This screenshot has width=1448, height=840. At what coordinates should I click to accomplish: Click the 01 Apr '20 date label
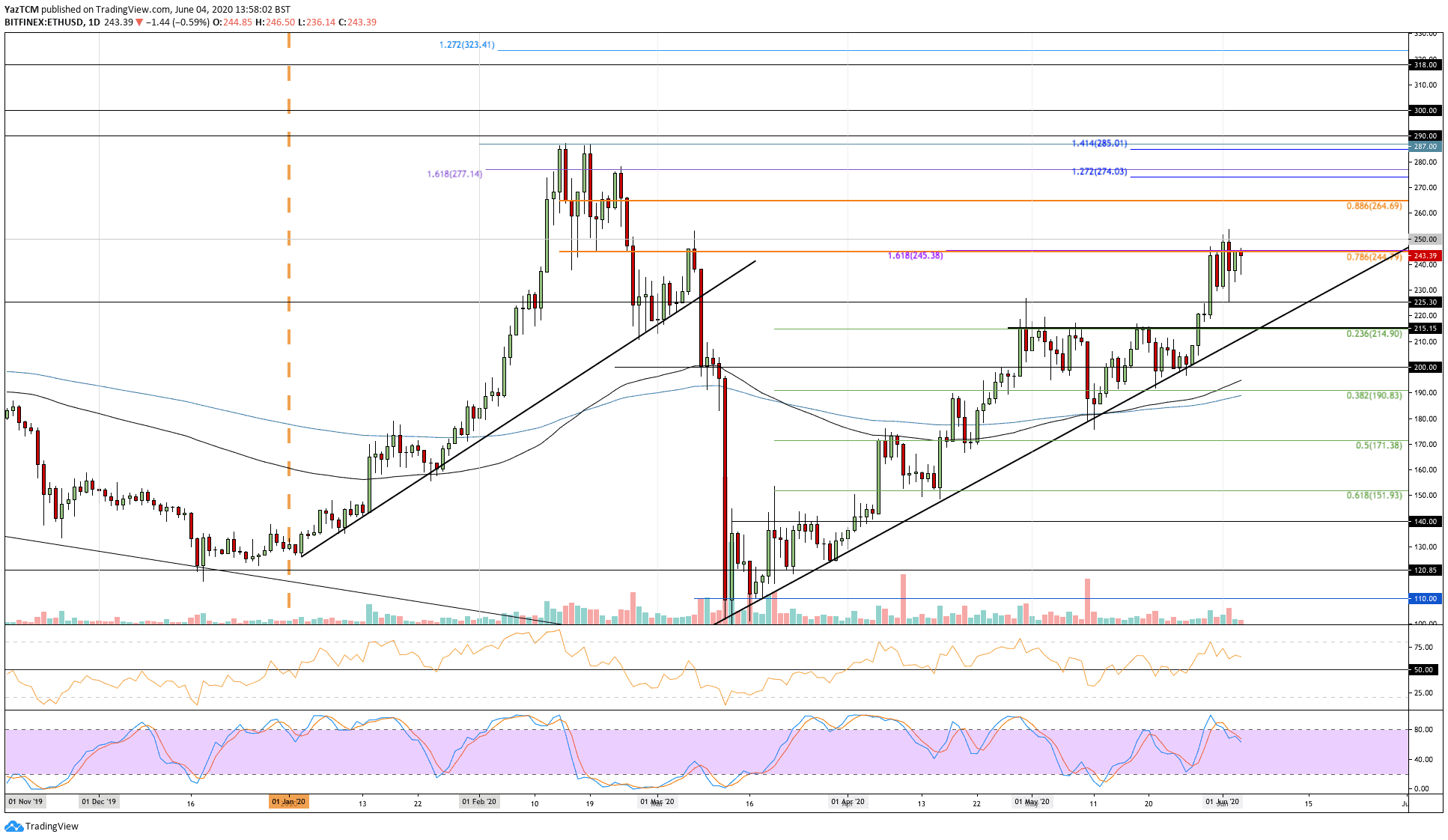click(x=848, y=801)
